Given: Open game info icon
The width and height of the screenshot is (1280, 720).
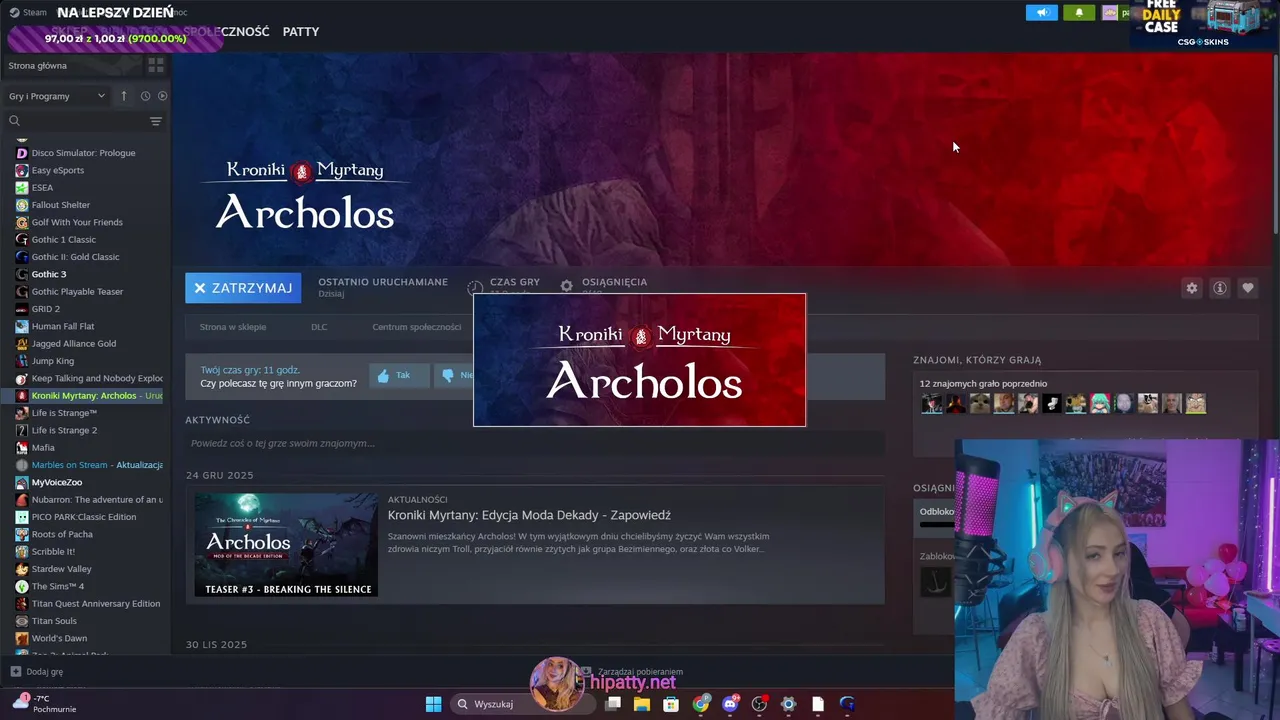Looking at the screenshot, I should click(x=1220, y=288).
